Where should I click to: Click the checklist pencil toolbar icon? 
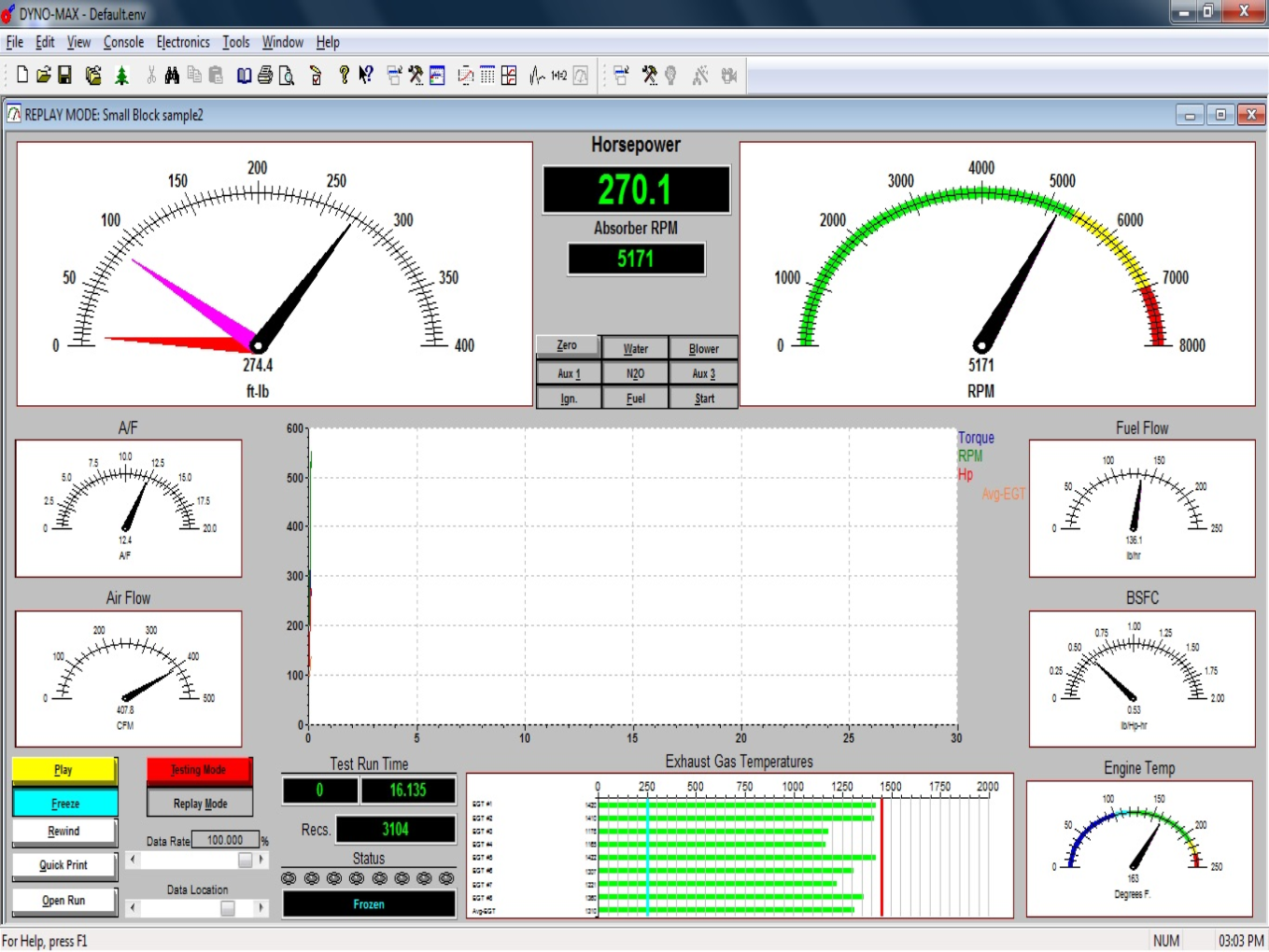[x=315, y=76]
